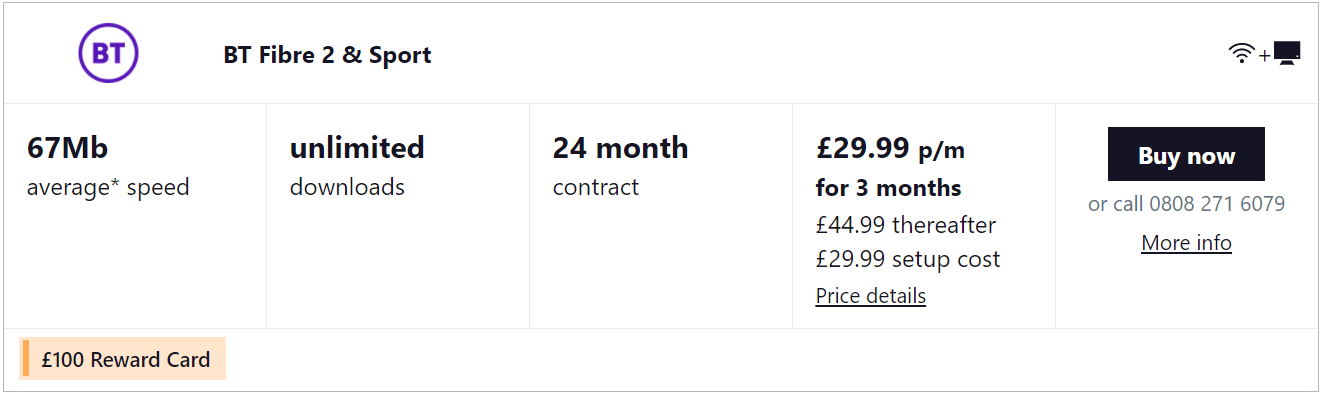
Task: Open the Price details link
Action: click(870, 296)
